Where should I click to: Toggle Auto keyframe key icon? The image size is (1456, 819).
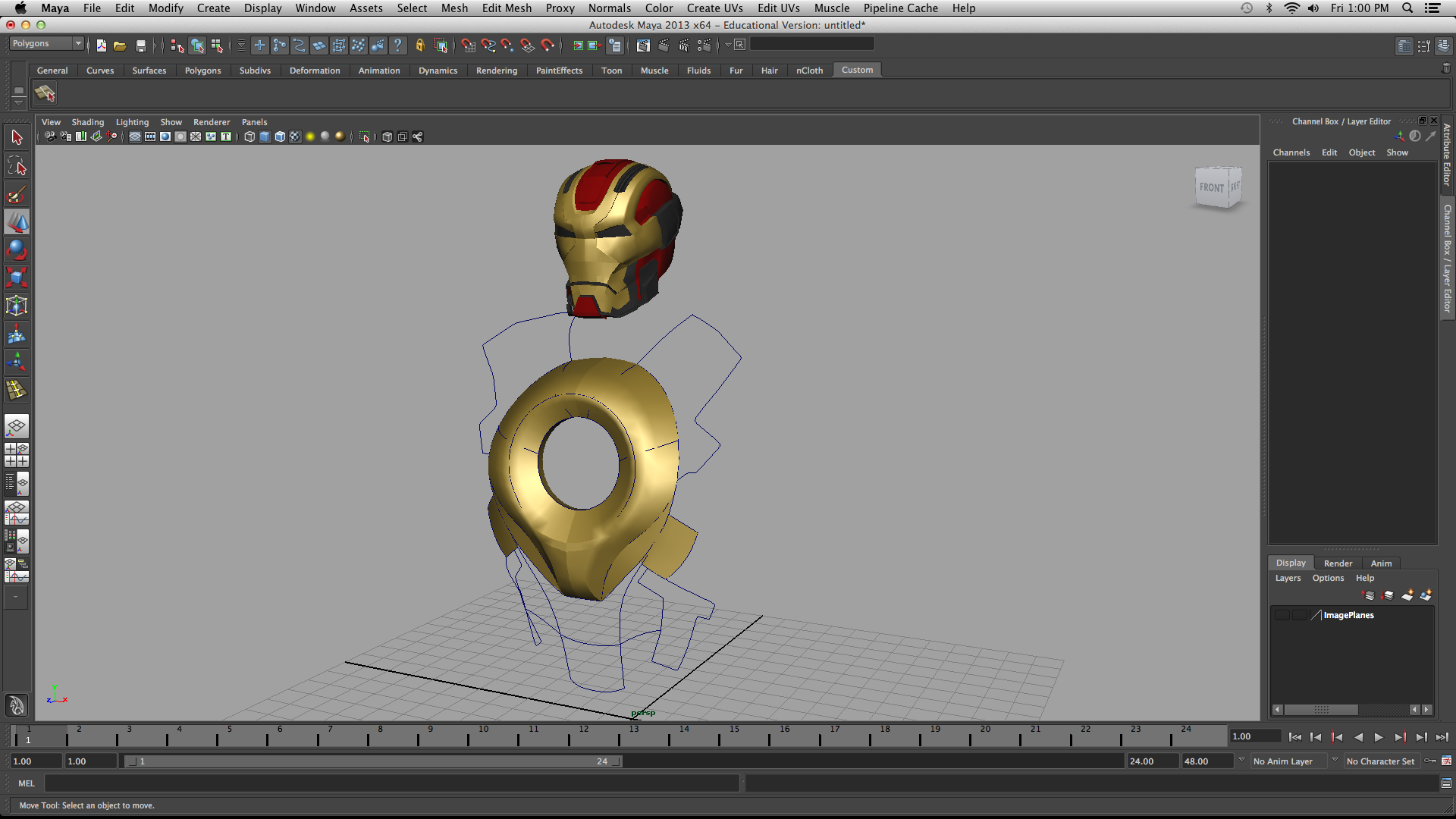pyautogui.click(x=1430, y=761)
